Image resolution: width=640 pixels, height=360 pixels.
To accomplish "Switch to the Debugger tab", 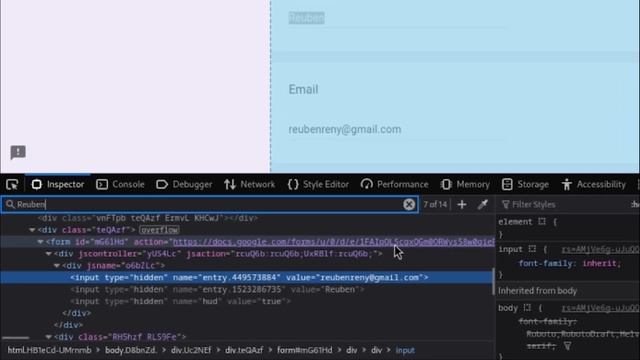I will tap(184, 184).
